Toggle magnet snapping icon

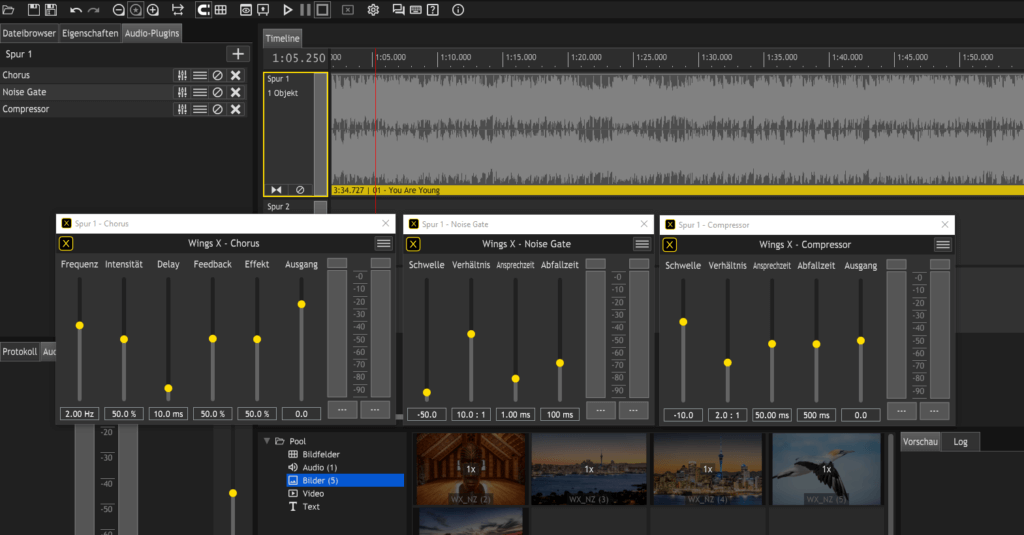pyautogui.click(x=204, y=10)
